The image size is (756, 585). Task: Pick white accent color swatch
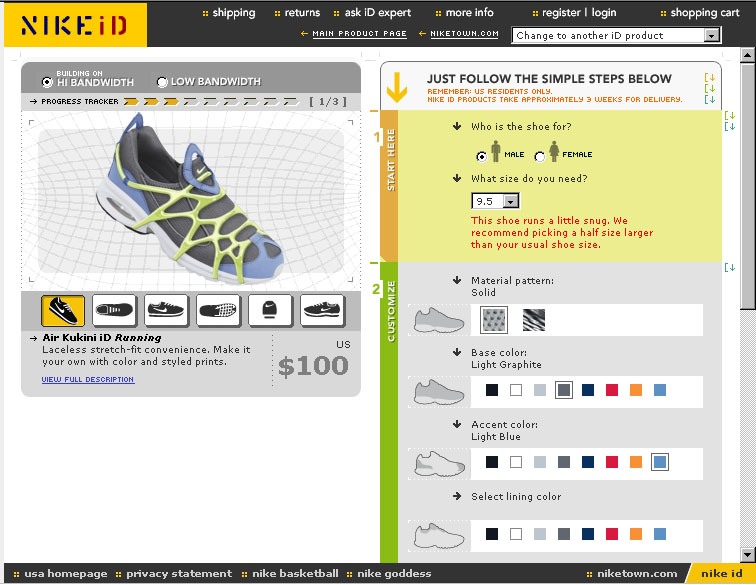516,462
